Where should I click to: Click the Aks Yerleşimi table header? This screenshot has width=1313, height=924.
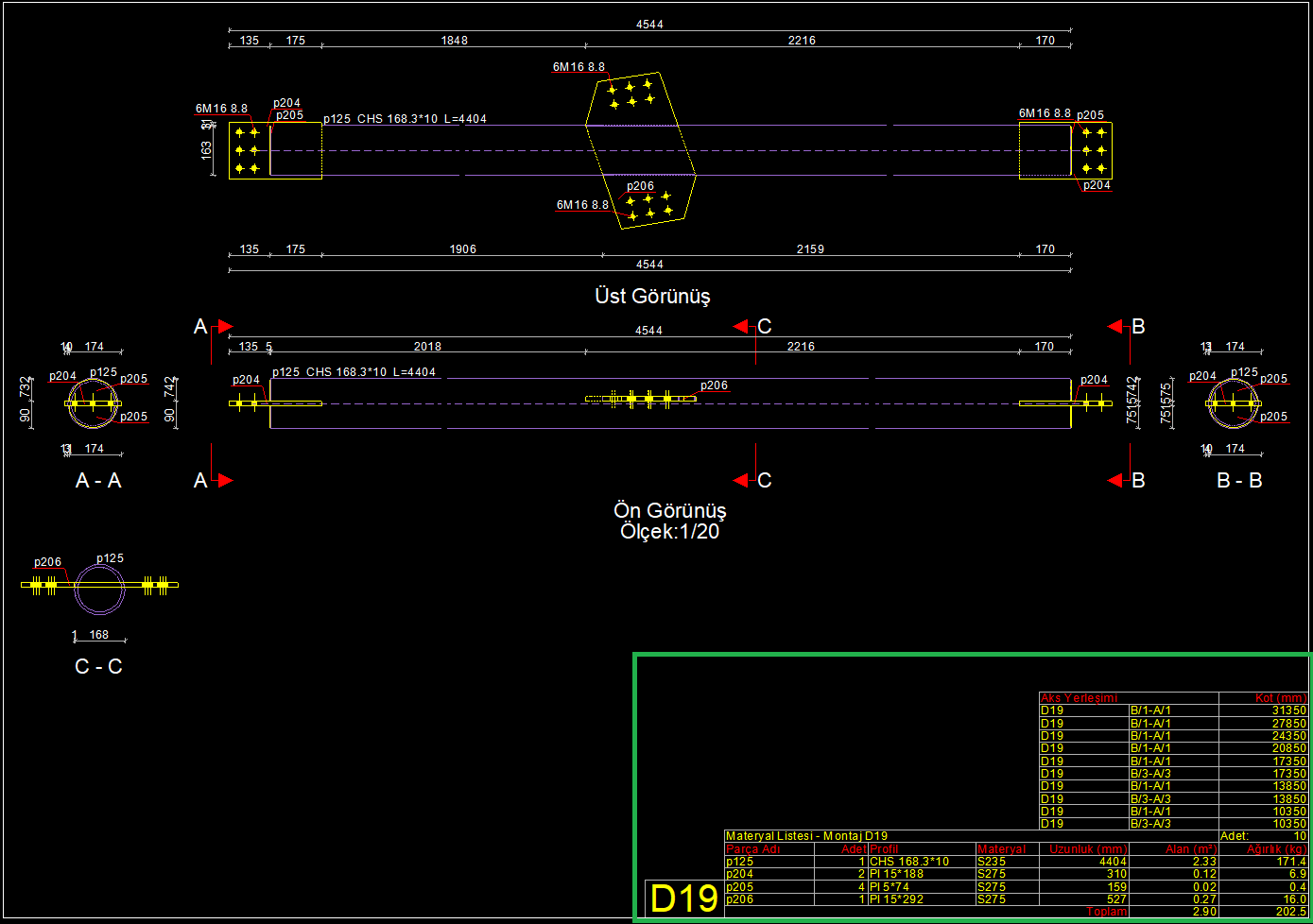(1079, 698)
